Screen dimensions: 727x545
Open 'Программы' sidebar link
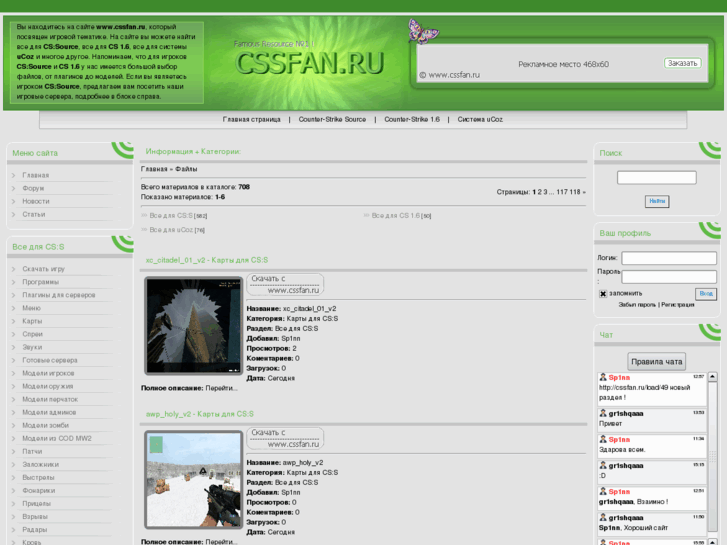[41, 282]
